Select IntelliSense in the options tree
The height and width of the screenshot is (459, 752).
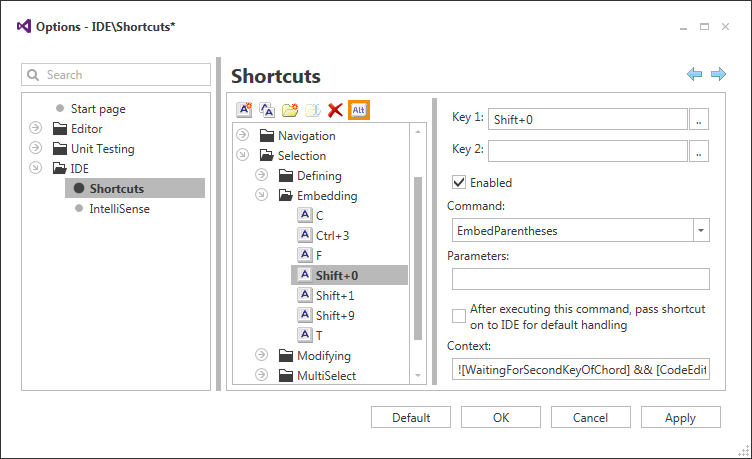pos(119,209)
